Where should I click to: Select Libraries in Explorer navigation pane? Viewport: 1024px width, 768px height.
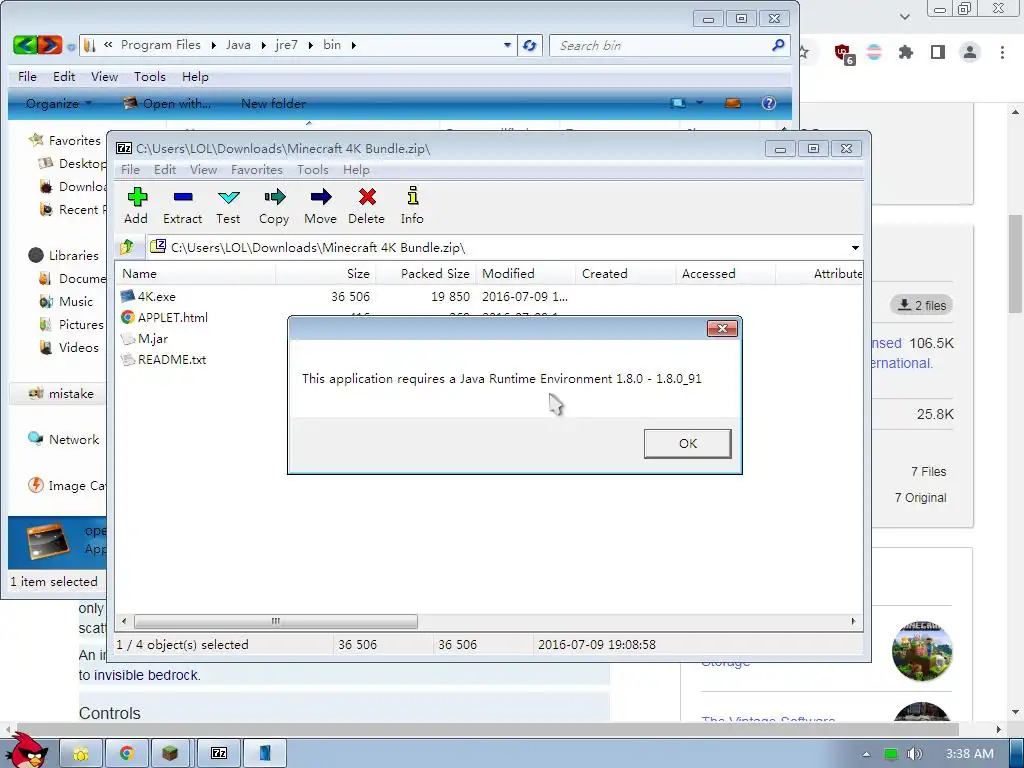point(64,255)
